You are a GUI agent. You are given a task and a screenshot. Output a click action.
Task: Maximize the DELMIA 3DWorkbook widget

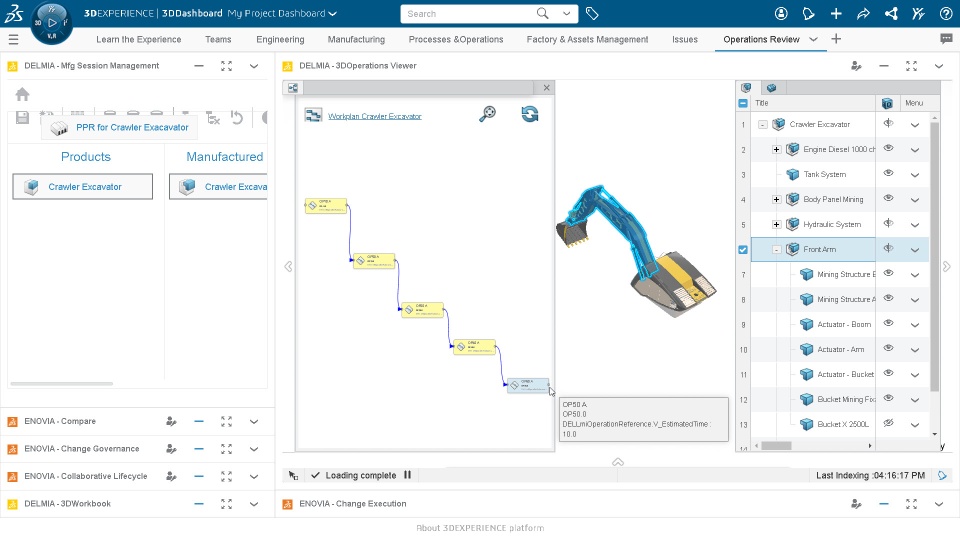(x=227, y=504)
